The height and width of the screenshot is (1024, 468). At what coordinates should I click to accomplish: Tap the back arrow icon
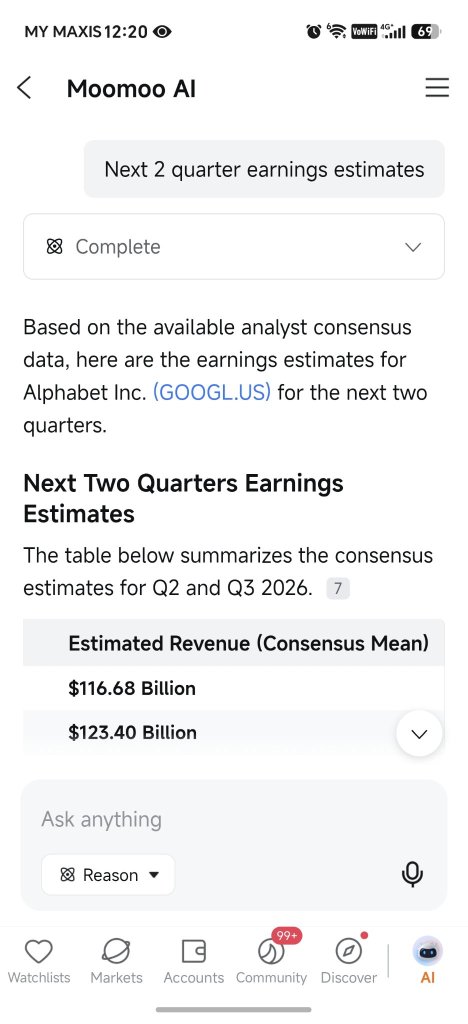(24, 88)
